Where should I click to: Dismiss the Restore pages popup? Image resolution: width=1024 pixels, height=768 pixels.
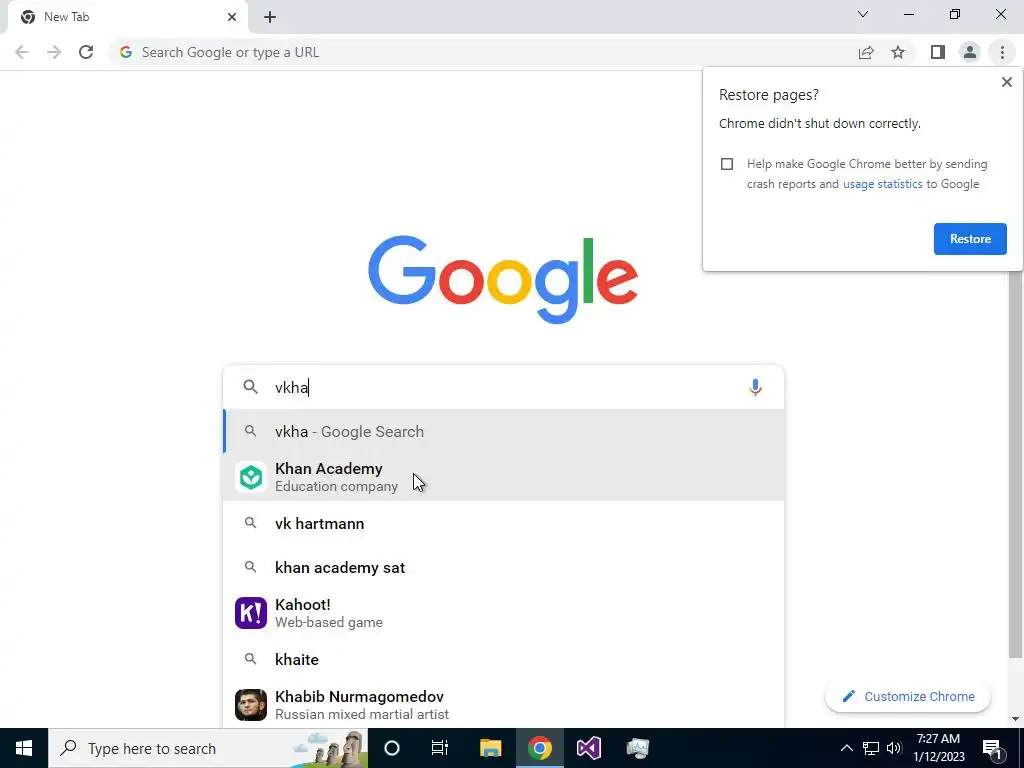(1006, 82)
